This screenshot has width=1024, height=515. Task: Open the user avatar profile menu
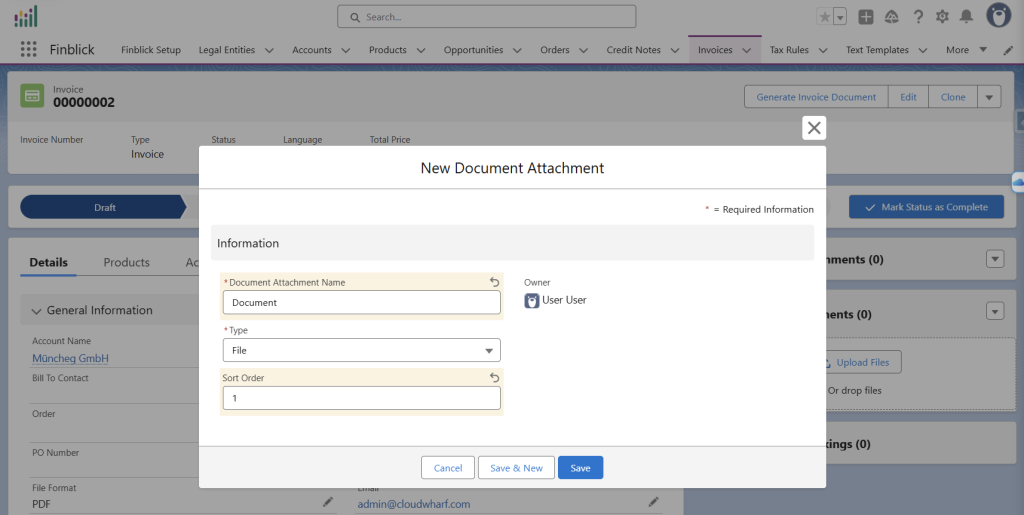997,16
